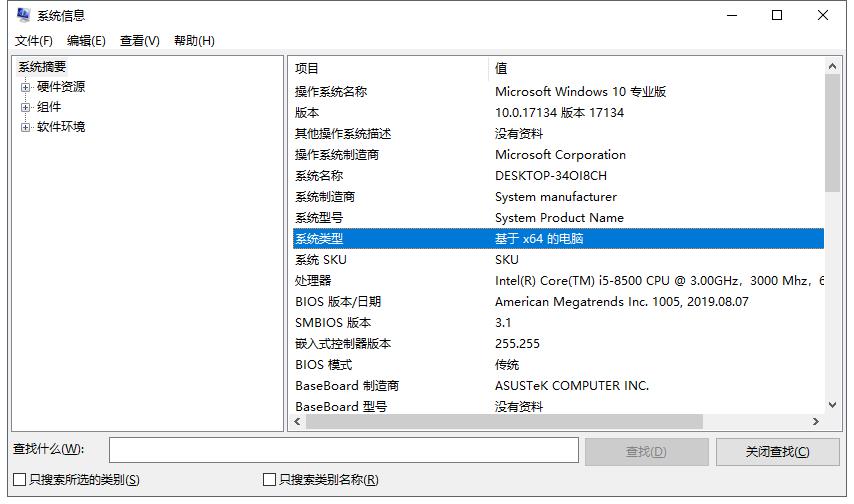The image size is (854, 504).
Task: Open the 查看(V) menu
Action: 139,41
